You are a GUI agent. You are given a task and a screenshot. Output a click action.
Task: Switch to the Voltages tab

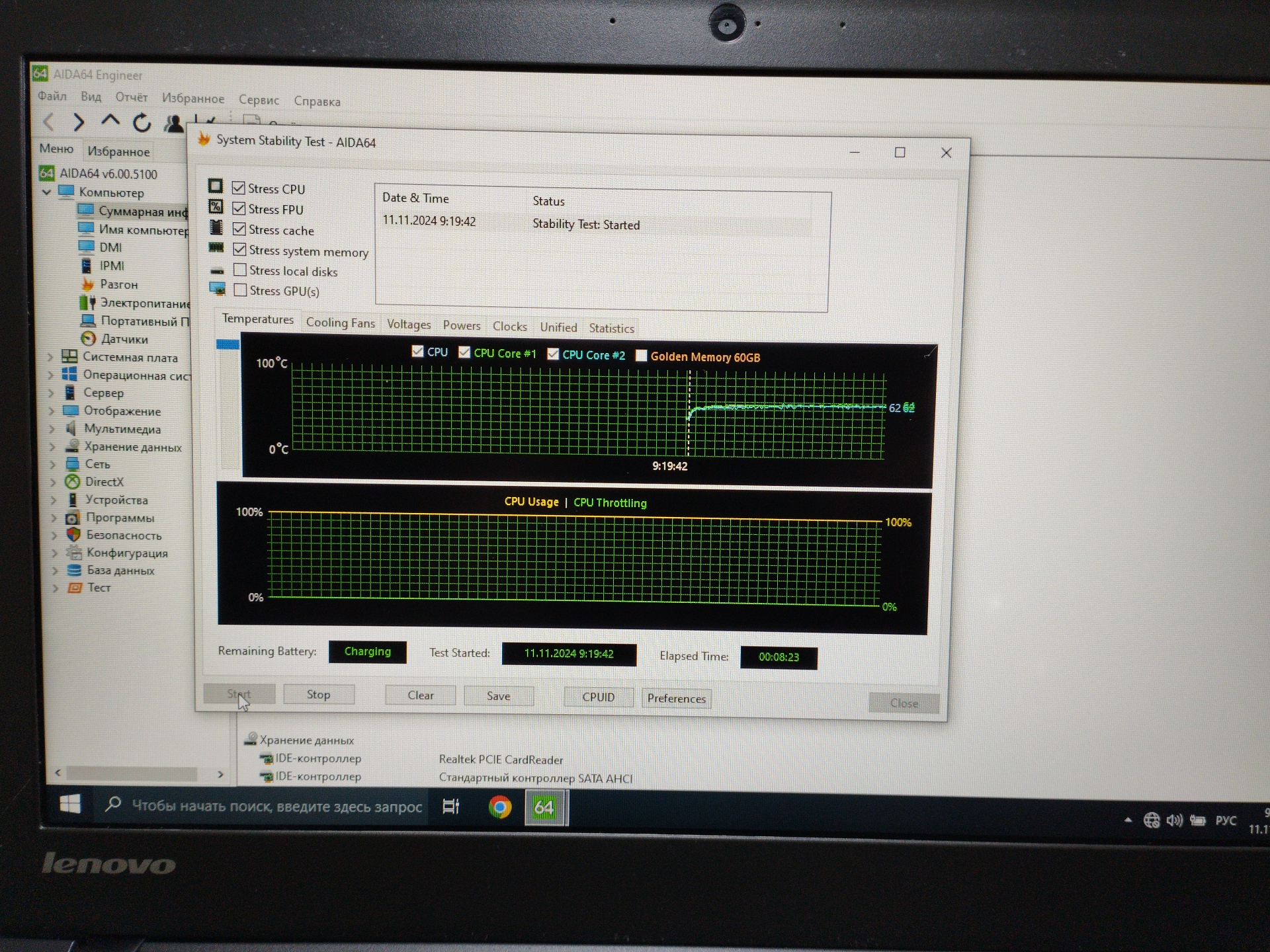click(409, 324)
